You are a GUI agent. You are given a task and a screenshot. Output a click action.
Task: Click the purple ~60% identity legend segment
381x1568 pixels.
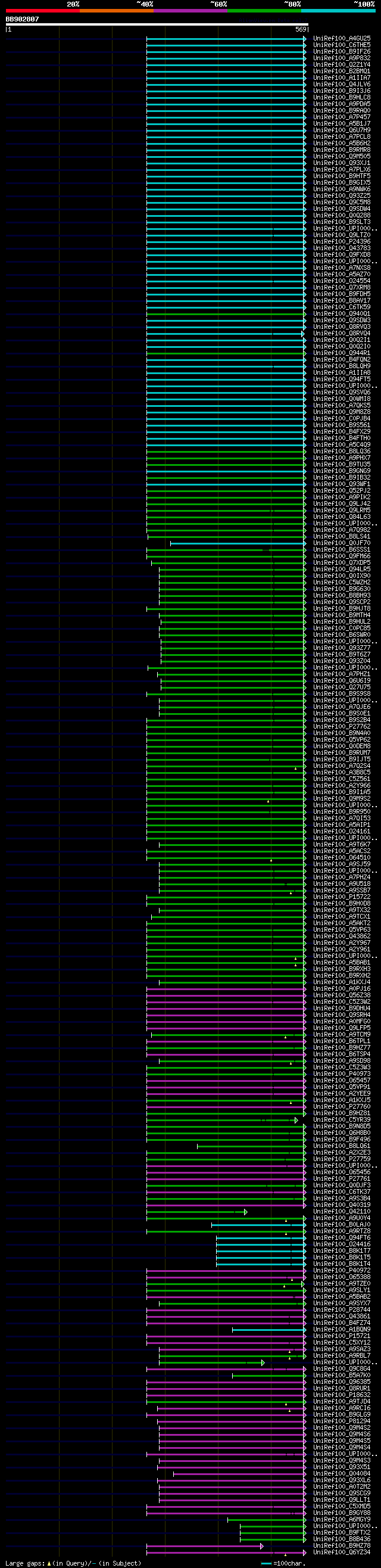click(x=190, y=10)
